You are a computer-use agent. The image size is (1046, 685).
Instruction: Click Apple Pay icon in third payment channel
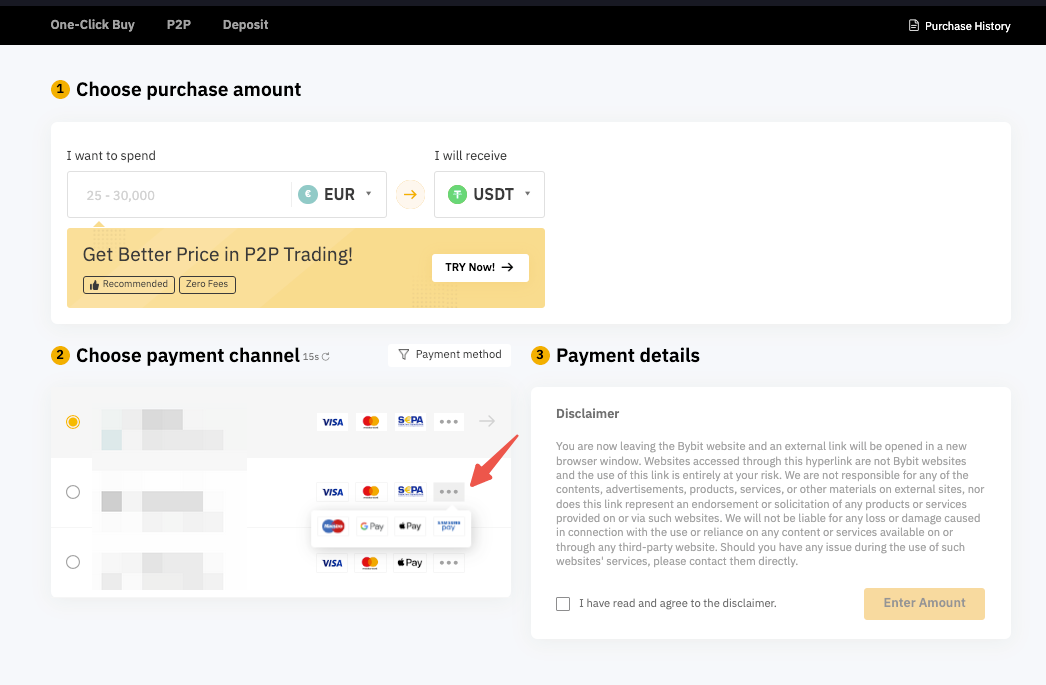409,563
